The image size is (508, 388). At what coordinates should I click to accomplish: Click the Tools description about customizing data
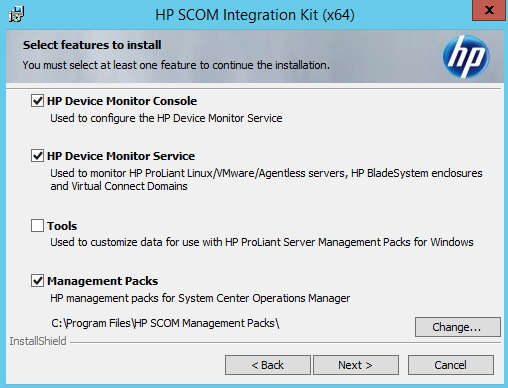point(262,242)
